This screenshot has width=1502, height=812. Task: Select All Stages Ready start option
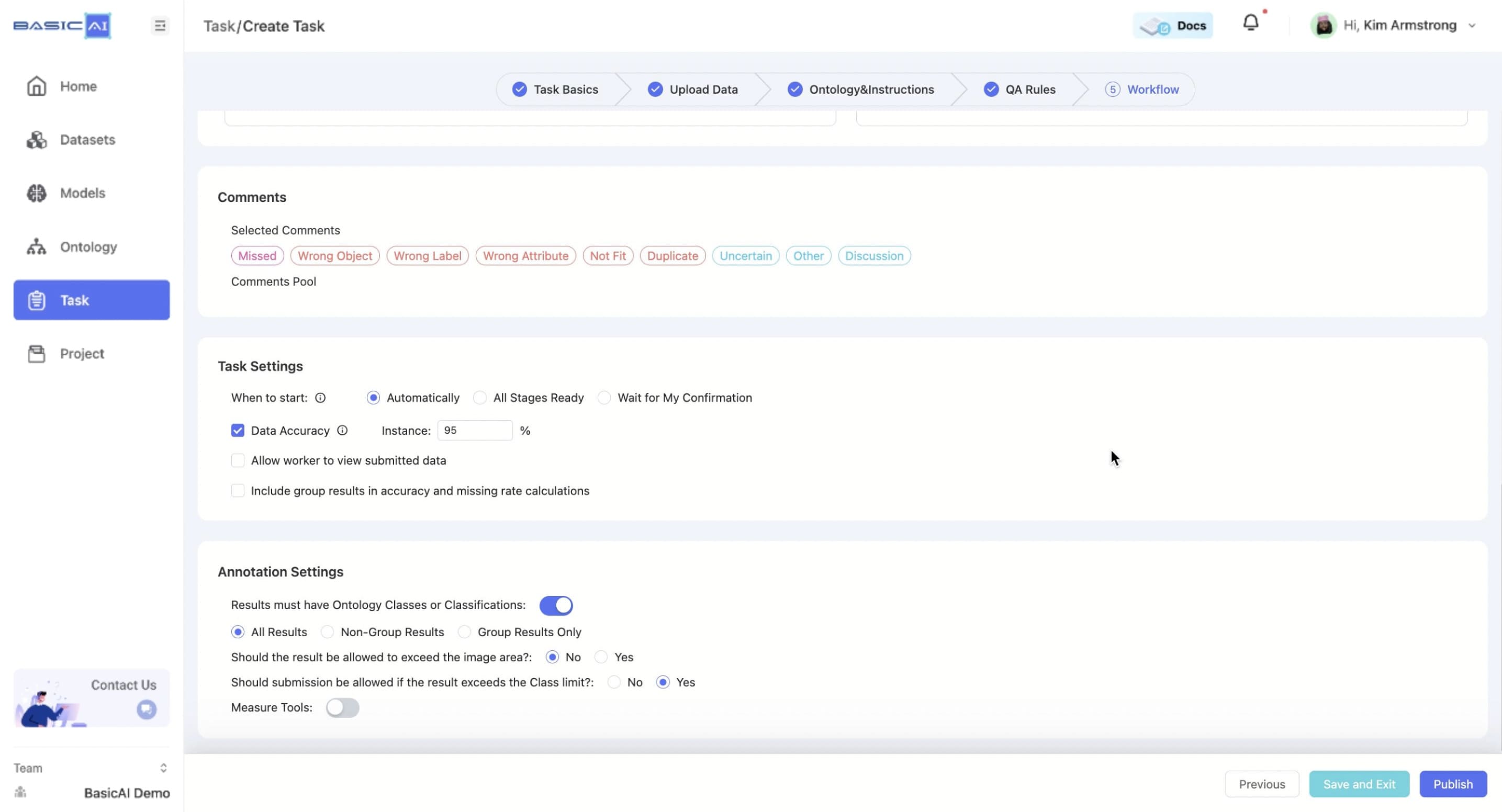pyautogui.click(x=479, y=397)
